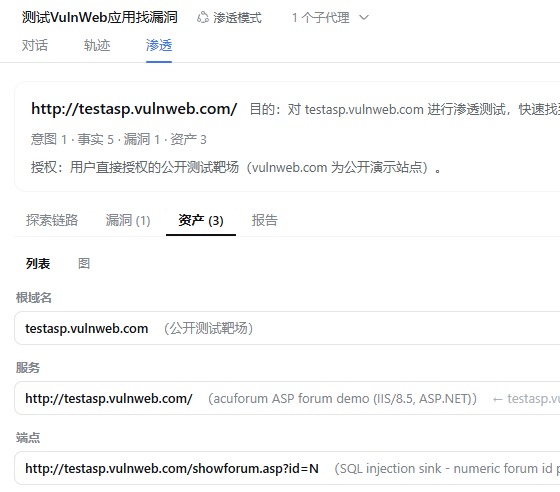Viewport: 560px width, 492px height.
Task: Click the 1 个子代理 label
Action: [320, 17]
